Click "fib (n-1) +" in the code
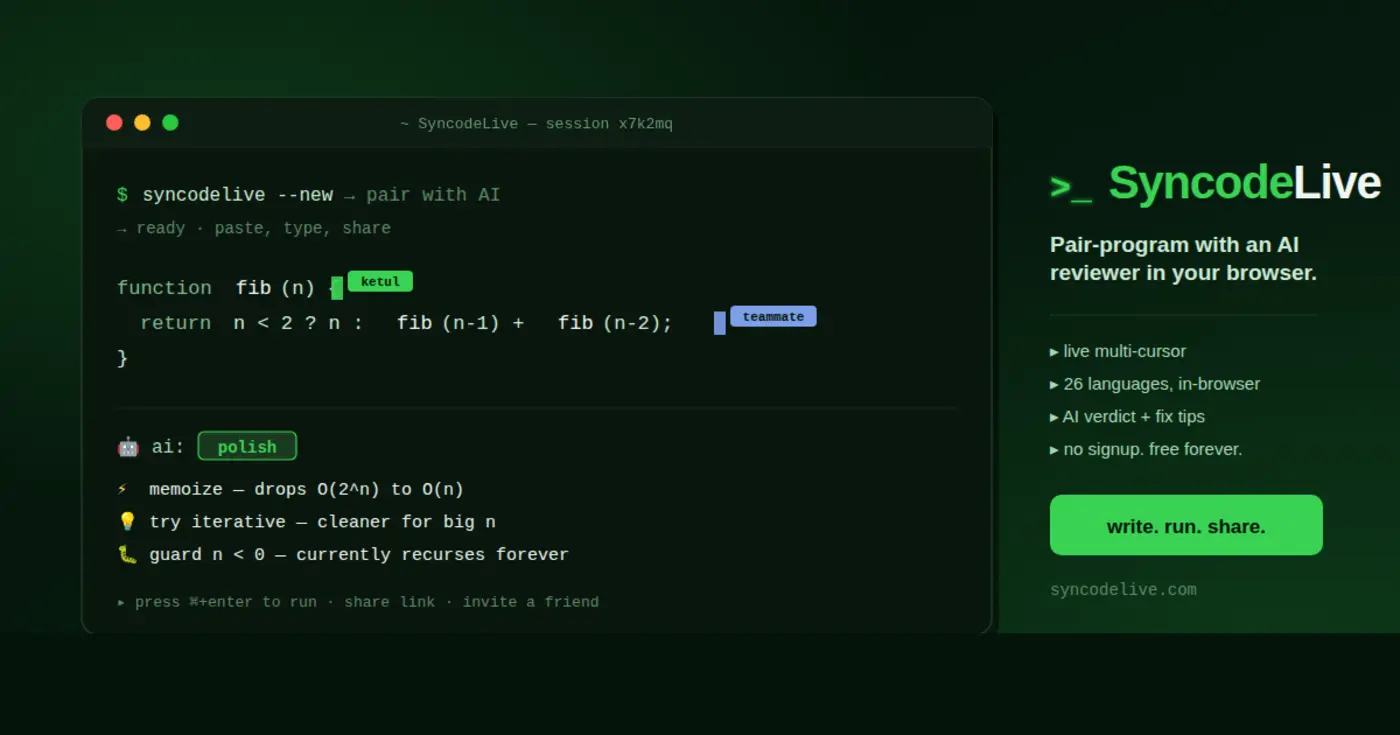Image resolution: width=1400 pixels, height=735 pixels. coord(460,323)
